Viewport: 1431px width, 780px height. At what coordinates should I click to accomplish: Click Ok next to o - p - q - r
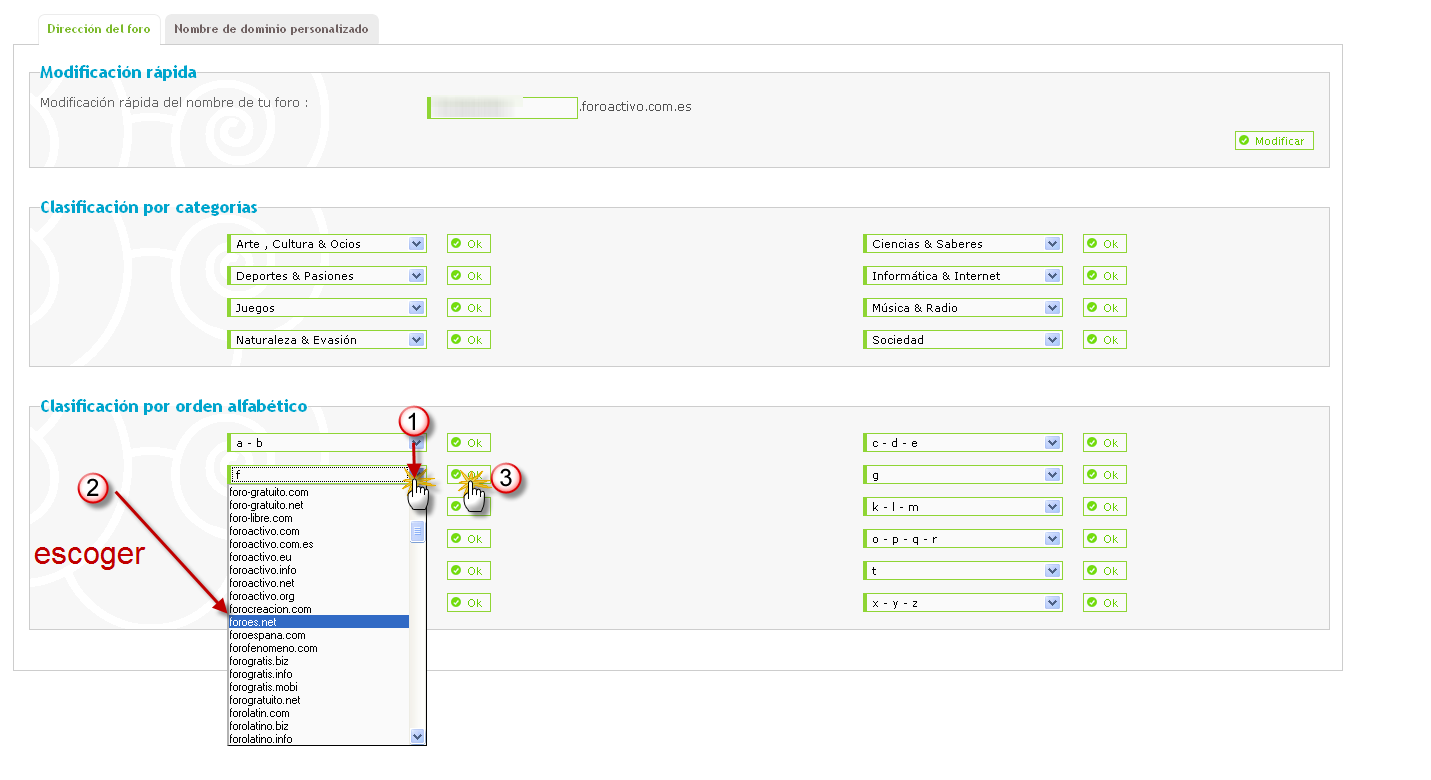pos(1104,539)
